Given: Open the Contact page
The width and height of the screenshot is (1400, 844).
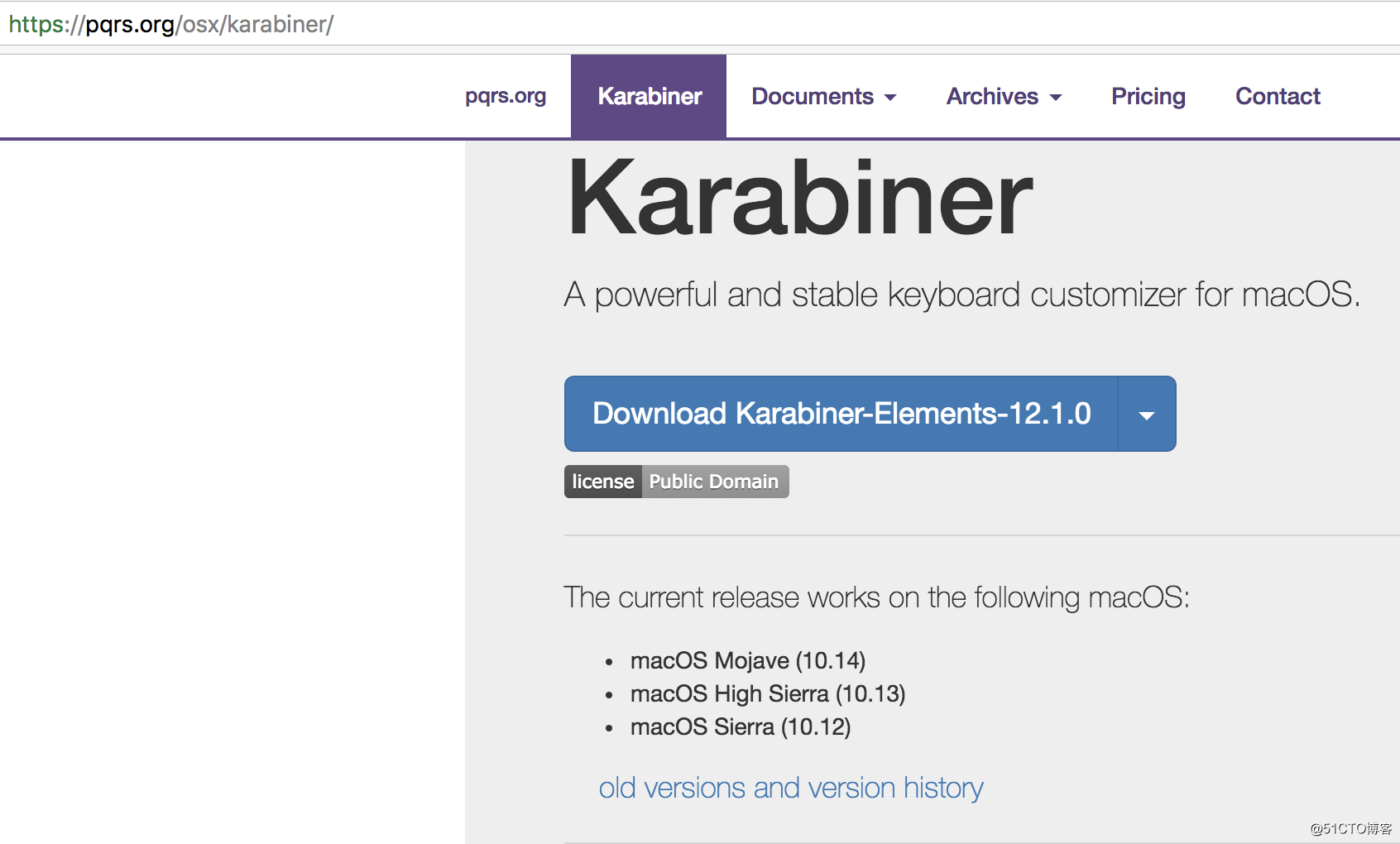Looking at the screenshot, I should (x=1278, y=96).
